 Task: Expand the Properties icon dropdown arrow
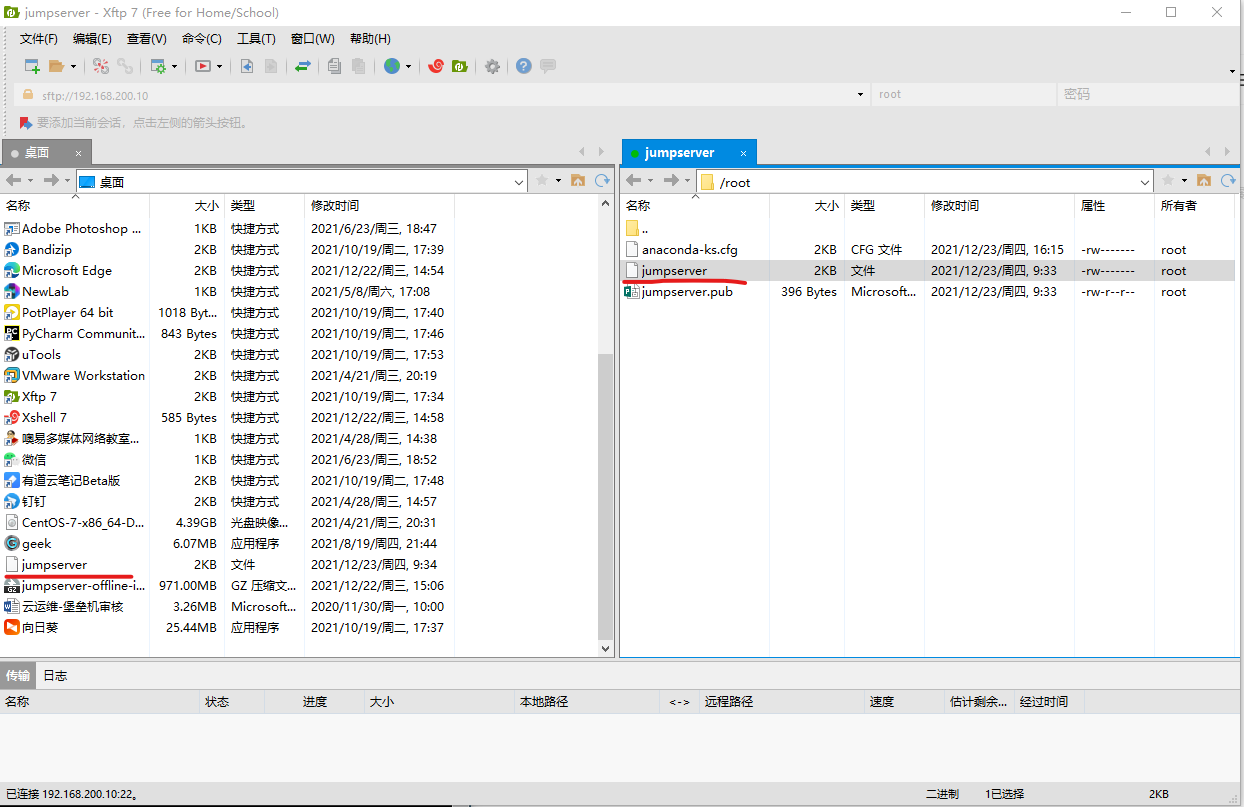click(174, 67)
